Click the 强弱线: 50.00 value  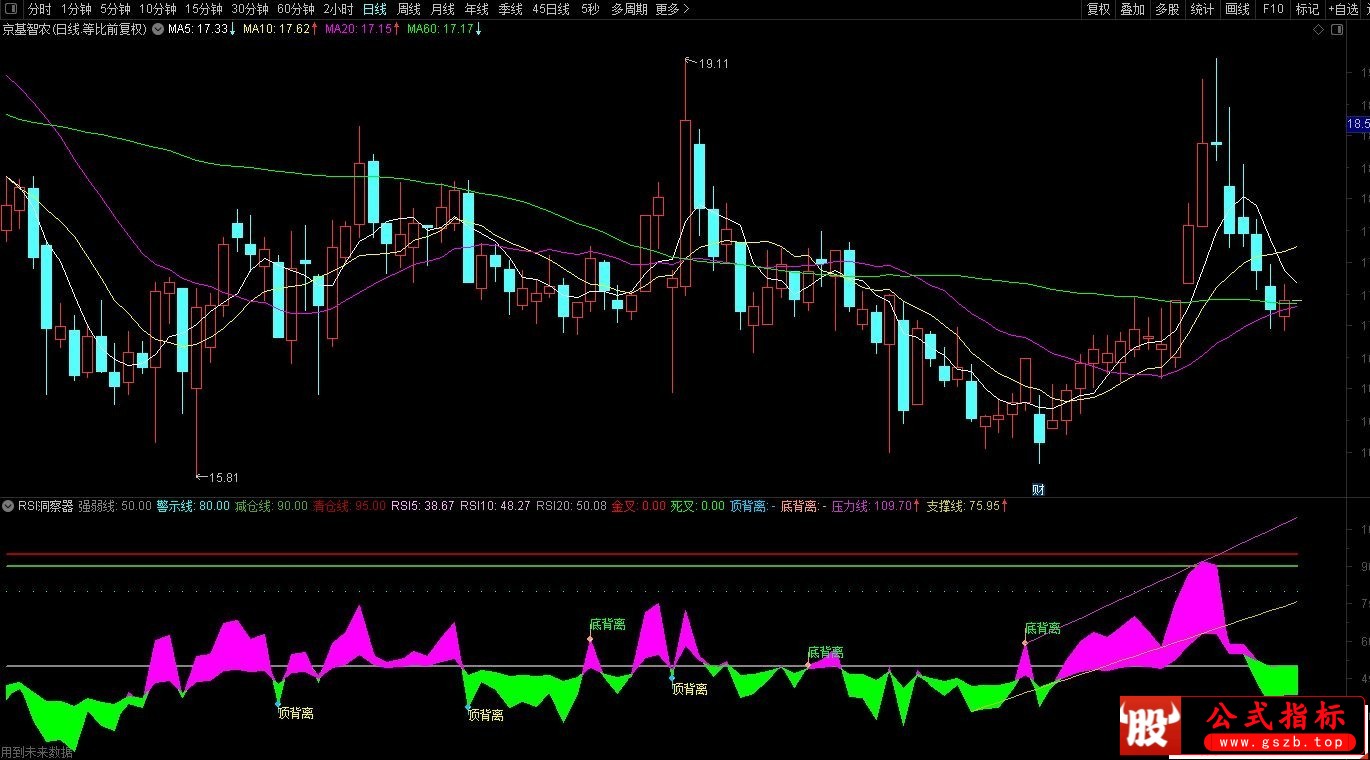(115, 506)
